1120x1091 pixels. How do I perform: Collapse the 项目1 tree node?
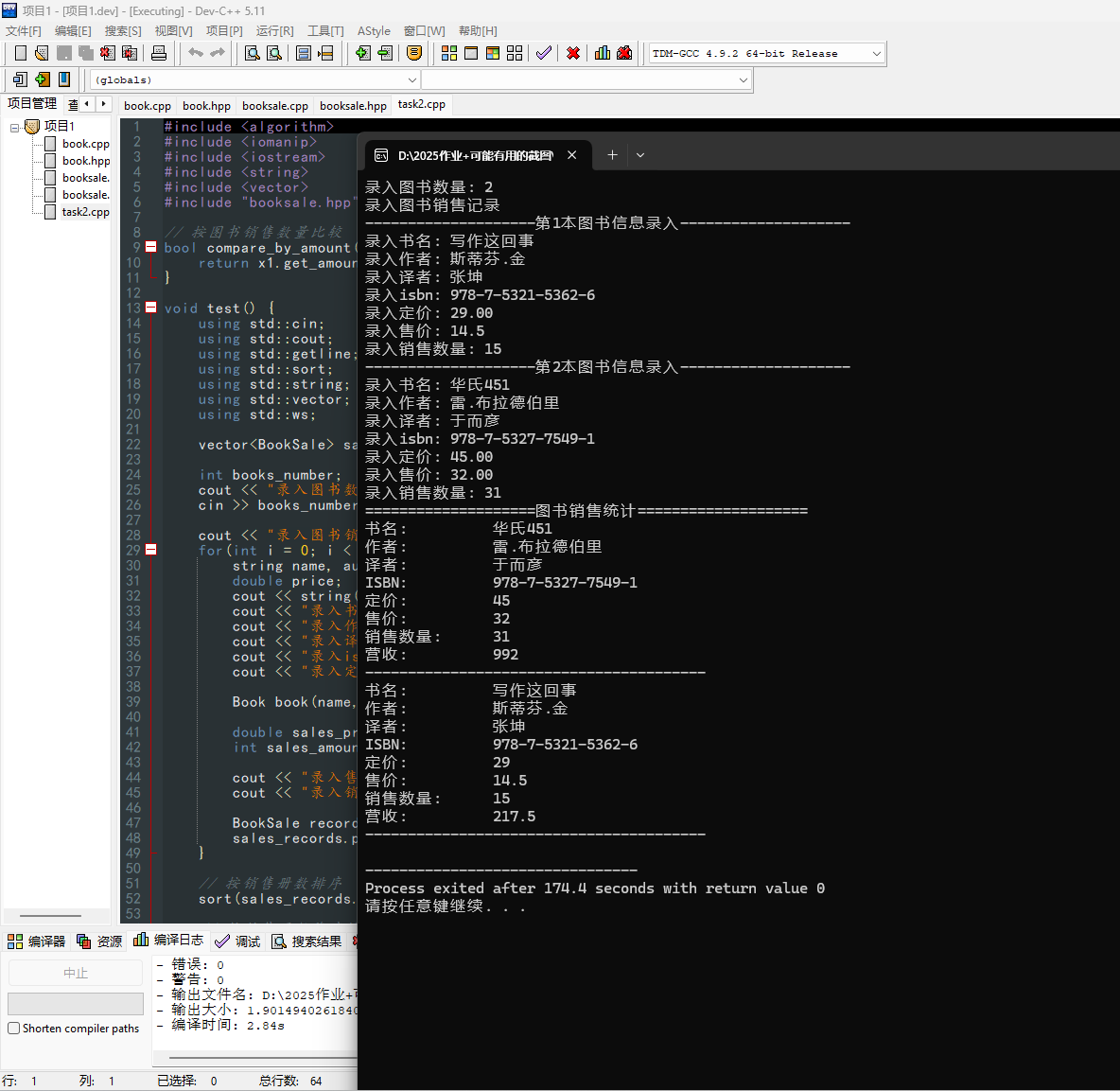coord(14,128)
